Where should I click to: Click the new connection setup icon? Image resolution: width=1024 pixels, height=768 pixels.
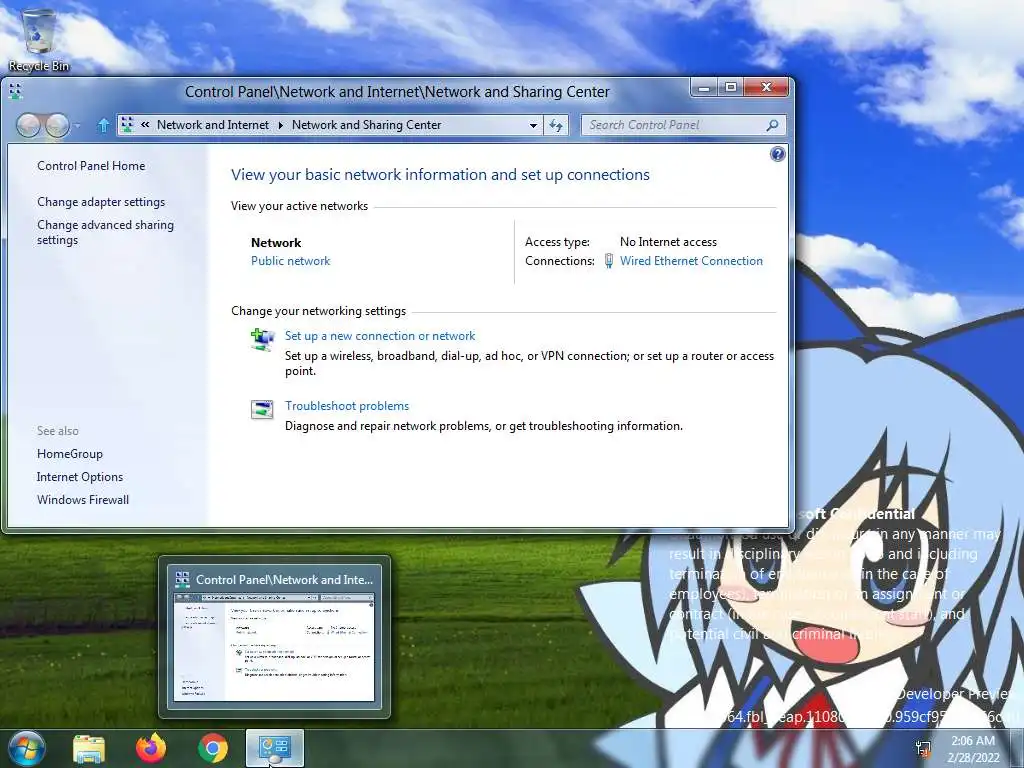tap(263, 340)
